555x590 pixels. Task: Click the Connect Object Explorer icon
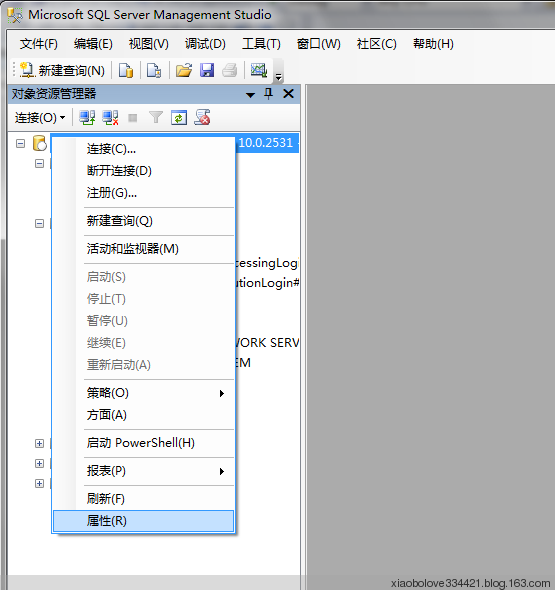pyautogui.click(x=87, y=118)
